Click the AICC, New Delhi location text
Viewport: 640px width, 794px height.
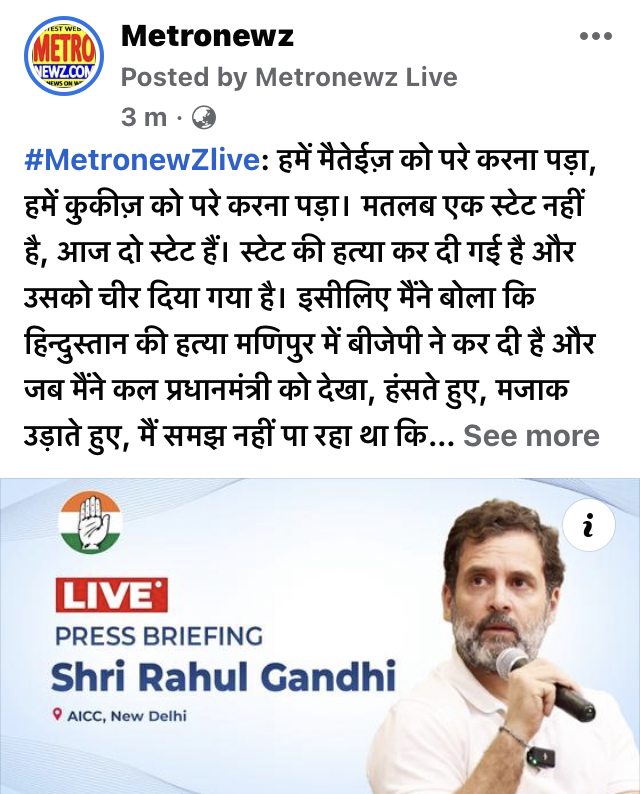(127, 716)
